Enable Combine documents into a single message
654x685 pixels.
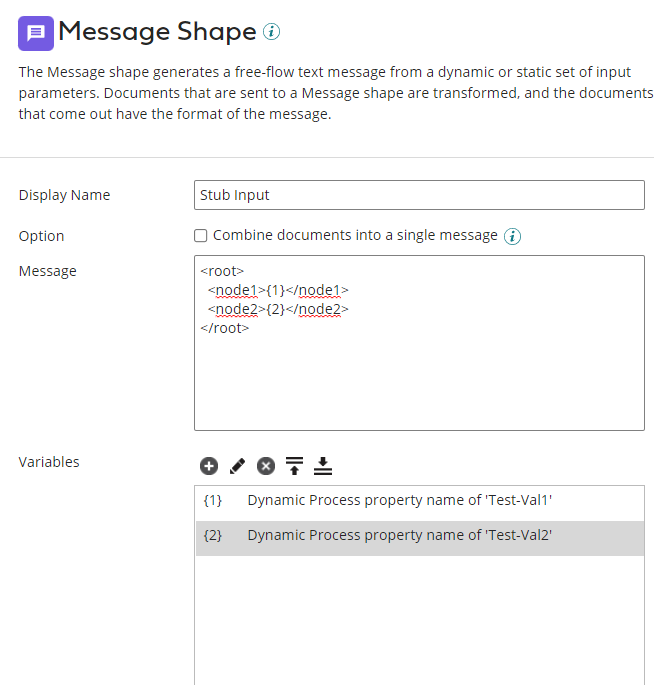pyautogui.click(x=201, y=236)
